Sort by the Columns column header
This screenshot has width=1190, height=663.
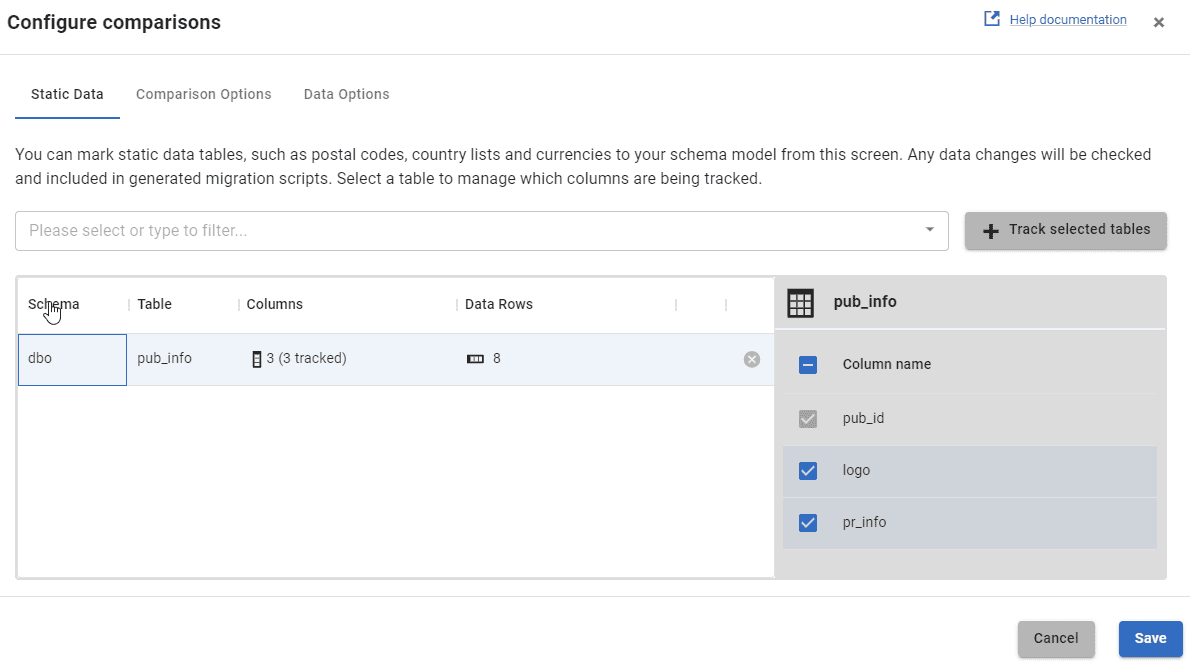coord(275,304)
